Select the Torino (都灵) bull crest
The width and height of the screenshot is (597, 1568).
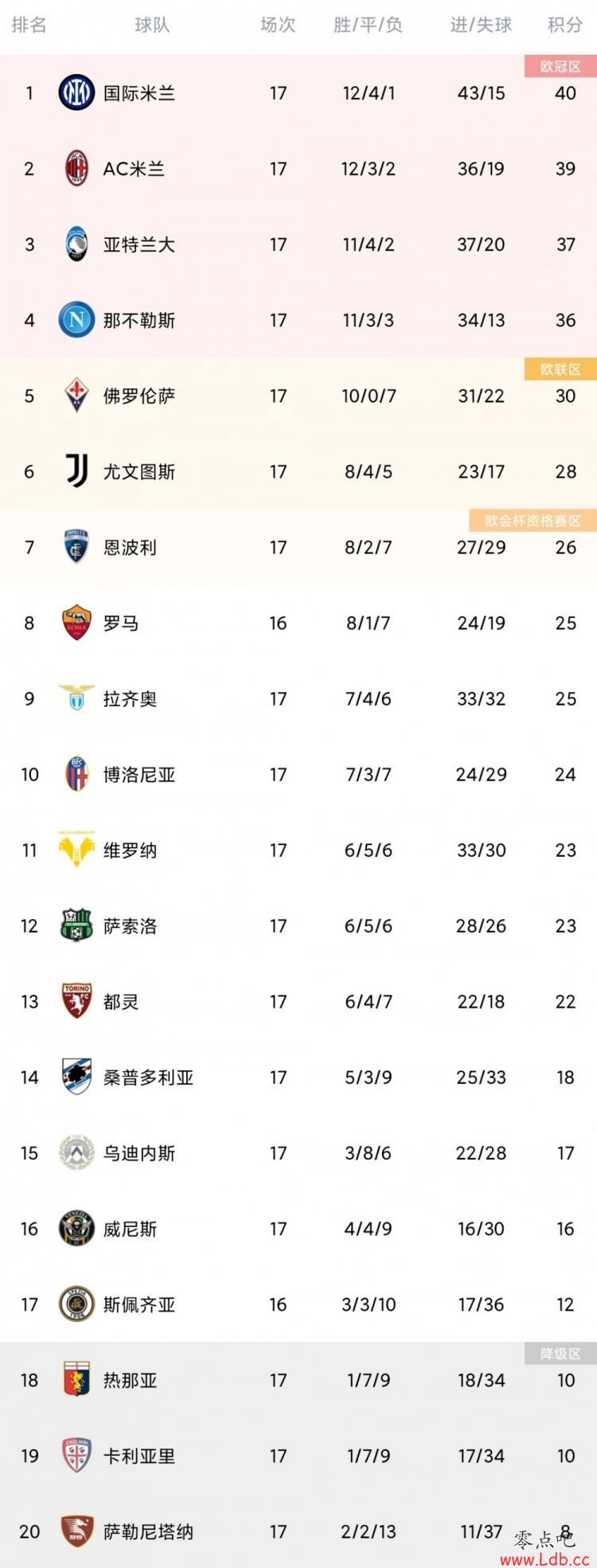coord(77,1001)
